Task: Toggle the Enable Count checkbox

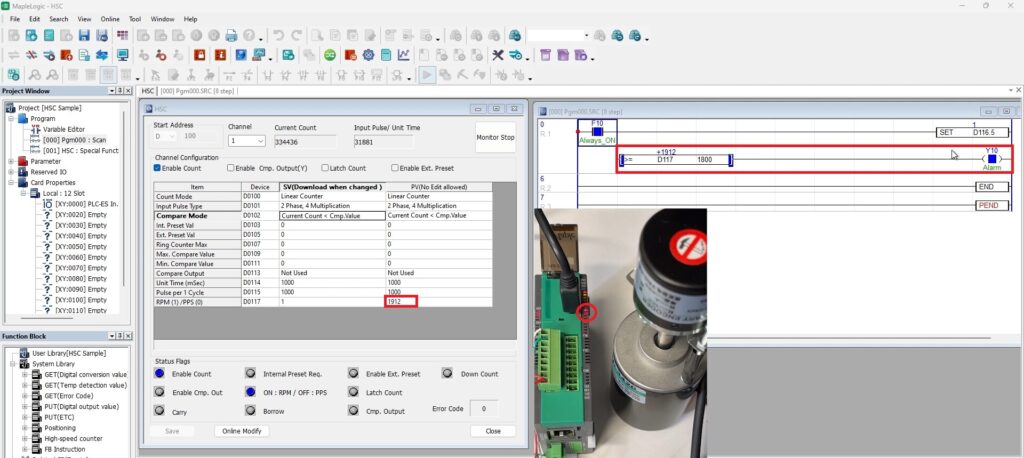Action: [x=158, y=168]
